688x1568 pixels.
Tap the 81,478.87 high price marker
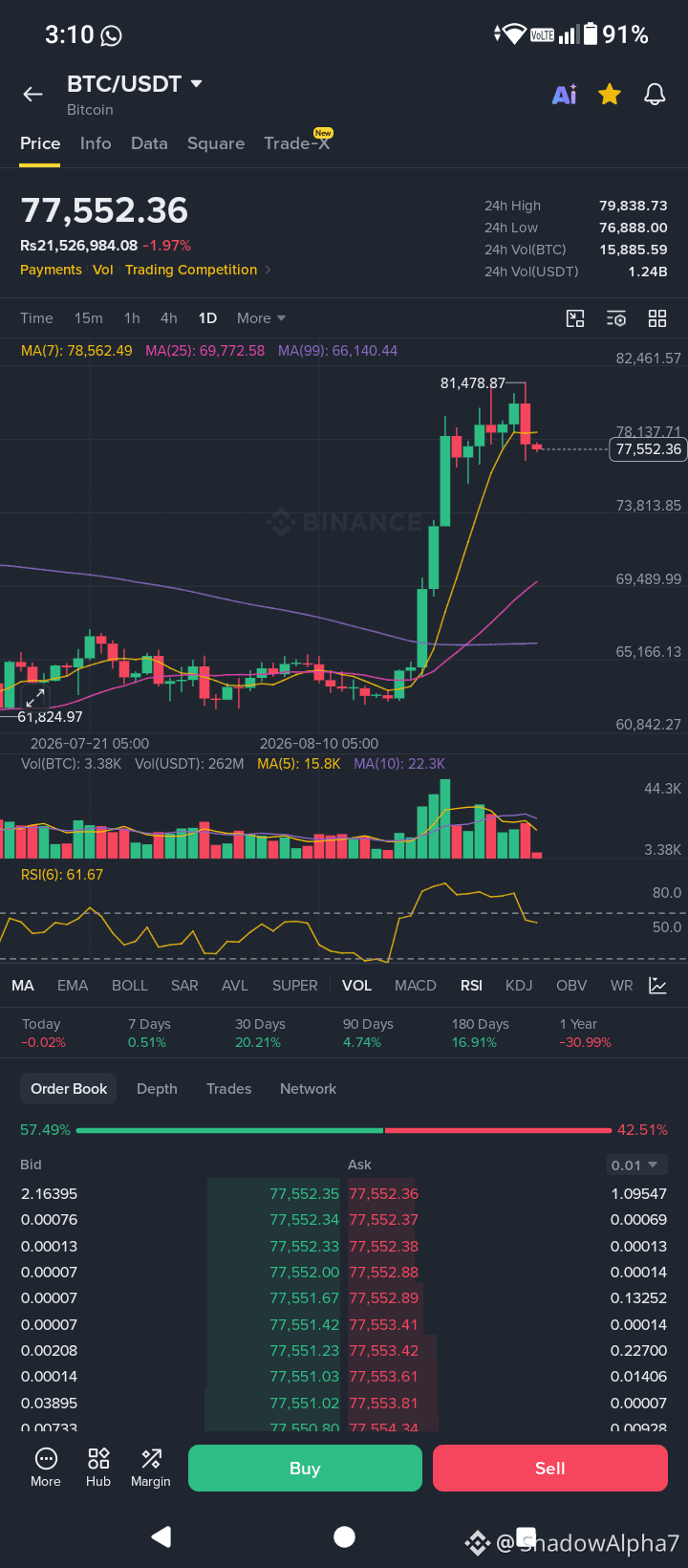tap(472, 383)
